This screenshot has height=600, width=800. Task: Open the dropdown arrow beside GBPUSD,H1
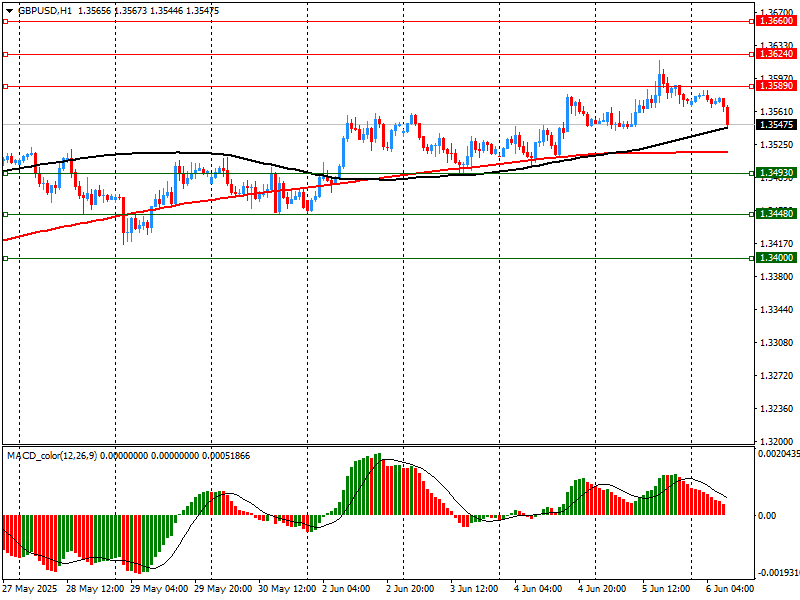tap(9, 10)
